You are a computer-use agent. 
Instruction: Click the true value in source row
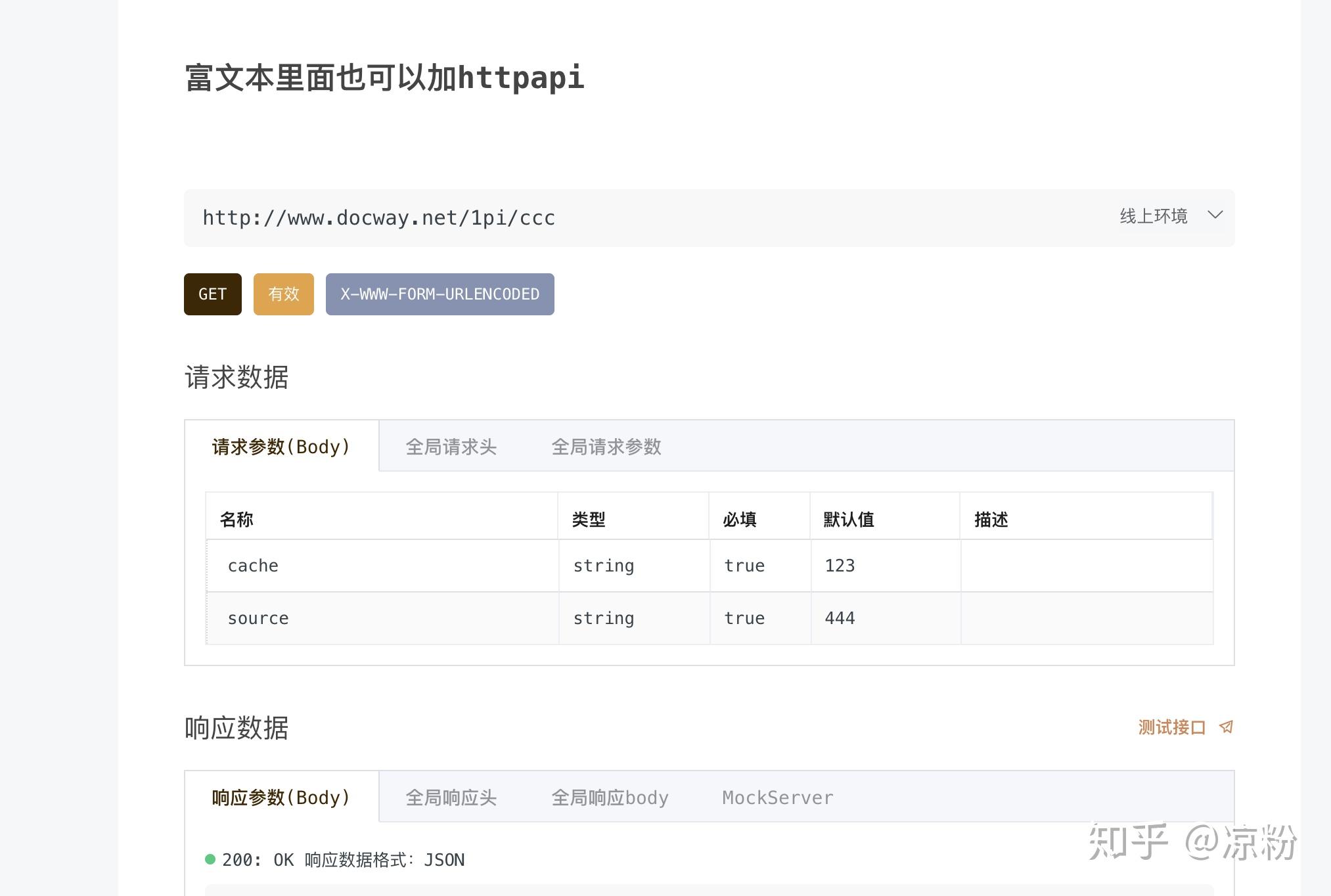744,618
